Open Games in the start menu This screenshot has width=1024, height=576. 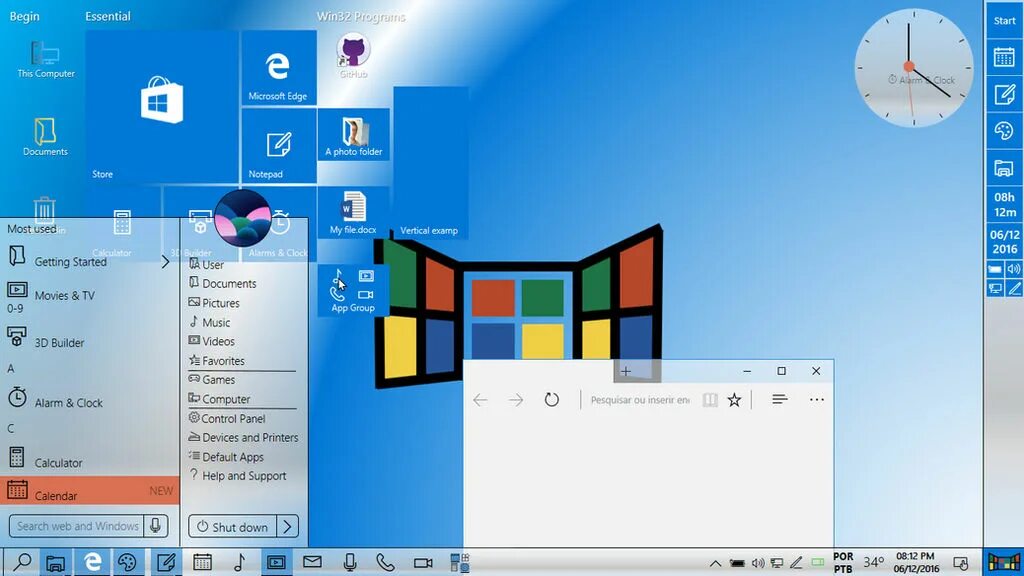coord(212,379)
